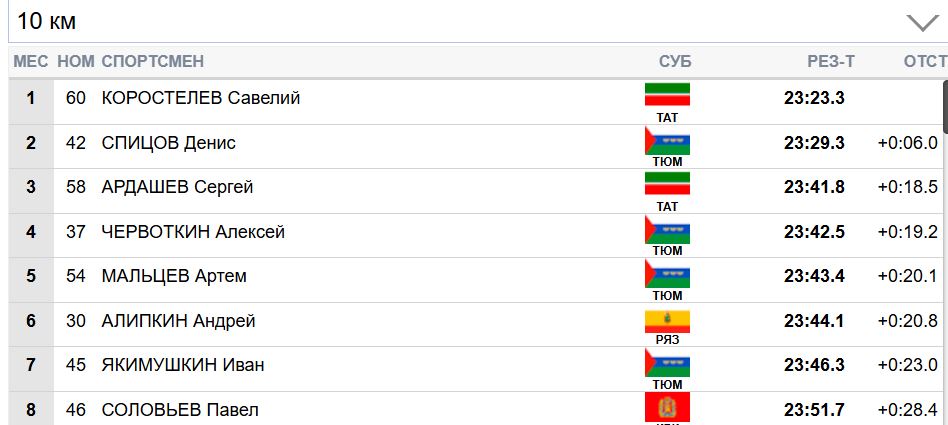Click Ryazan flag beside Alipkin
948x425 pixels.
point(667,318)
